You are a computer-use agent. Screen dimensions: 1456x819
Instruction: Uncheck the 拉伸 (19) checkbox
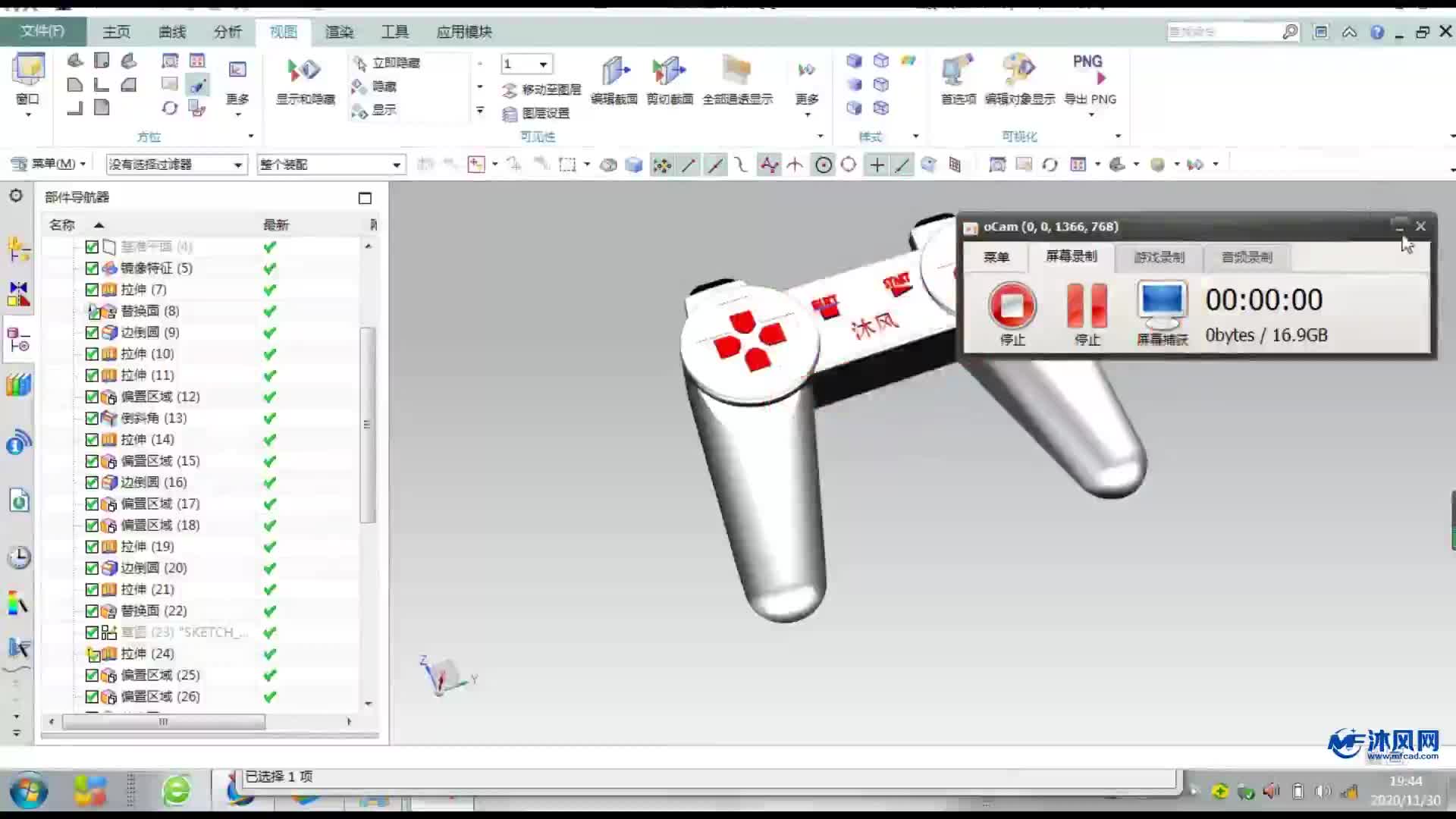(92, 547)
